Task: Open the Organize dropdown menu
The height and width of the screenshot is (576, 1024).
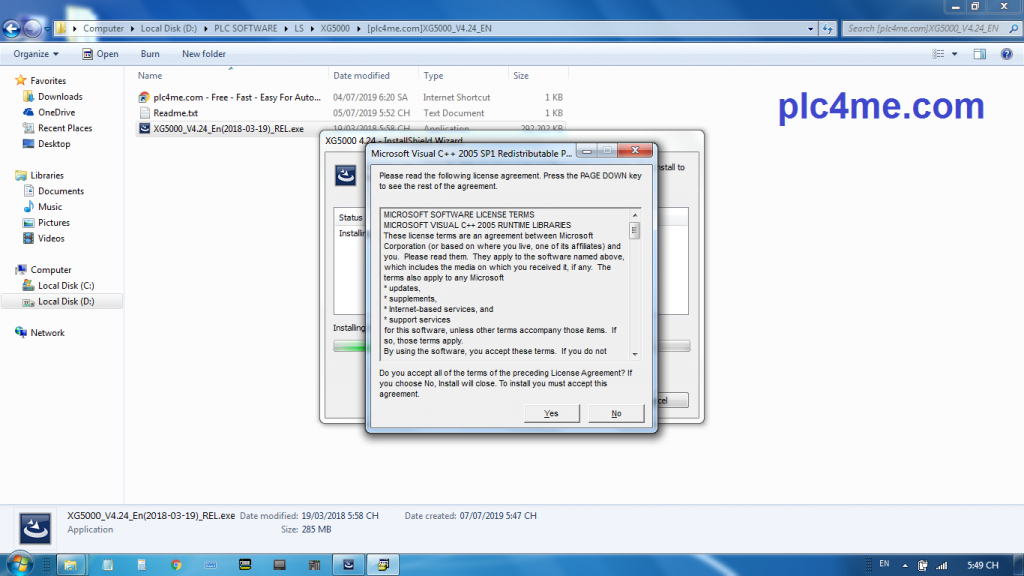Action: pos(37,54)
